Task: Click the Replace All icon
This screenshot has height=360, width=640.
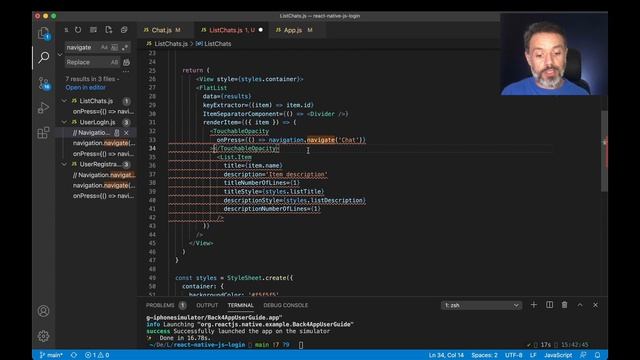Action: 127,62
